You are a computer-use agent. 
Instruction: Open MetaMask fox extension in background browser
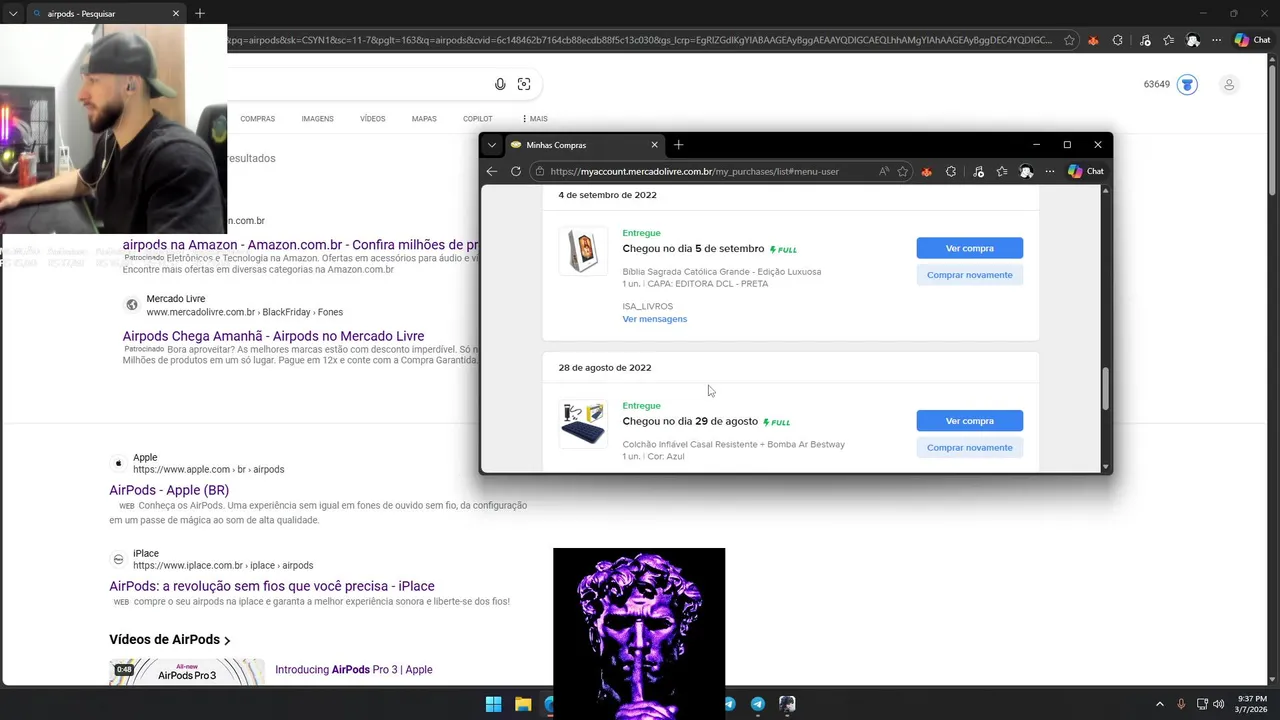click(x=1093, y=40)
